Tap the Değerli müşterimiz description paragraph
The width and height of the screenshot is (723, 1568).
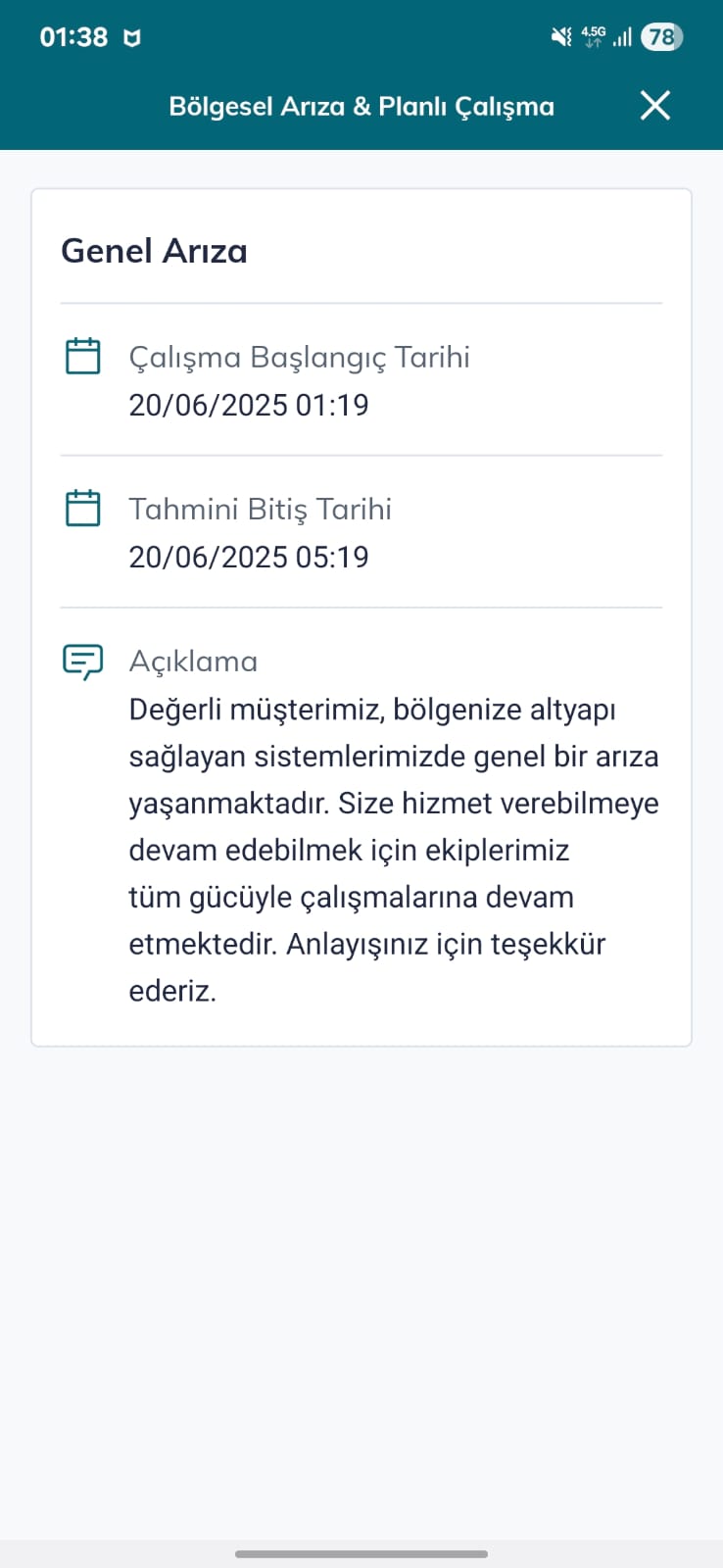(x=394, y=850)
